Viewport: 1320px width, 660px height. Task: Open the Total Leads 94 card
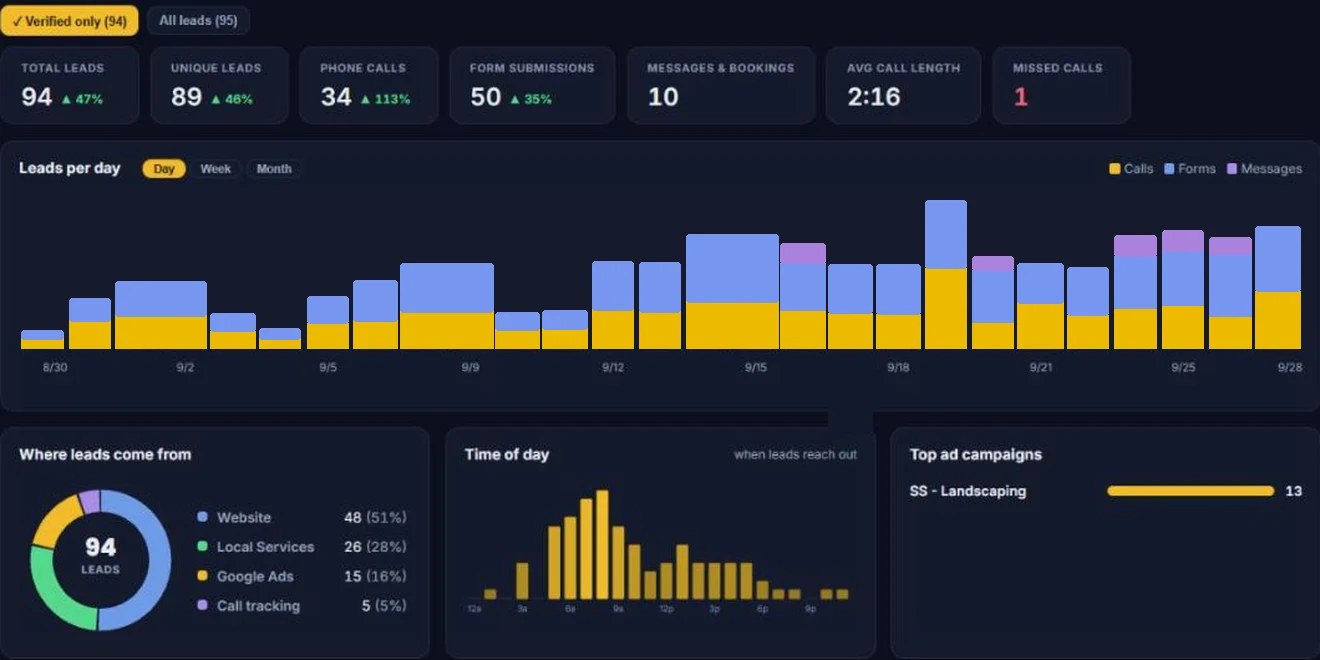click(x=70, y=85)
